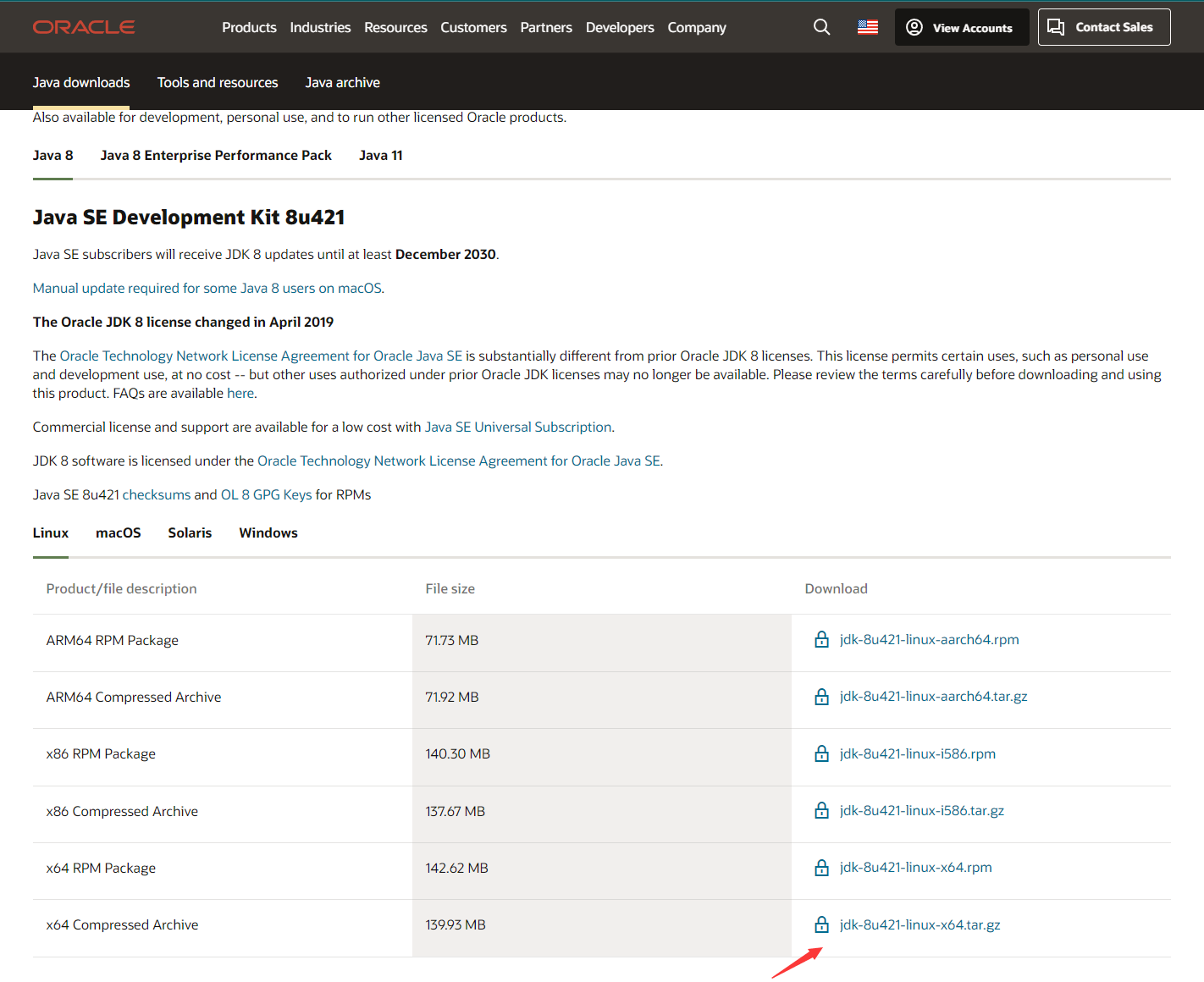Click the 'x86 RPM Package' description
The width and height of the screenshot is (1204, 982).
click(x=101, y=753)
